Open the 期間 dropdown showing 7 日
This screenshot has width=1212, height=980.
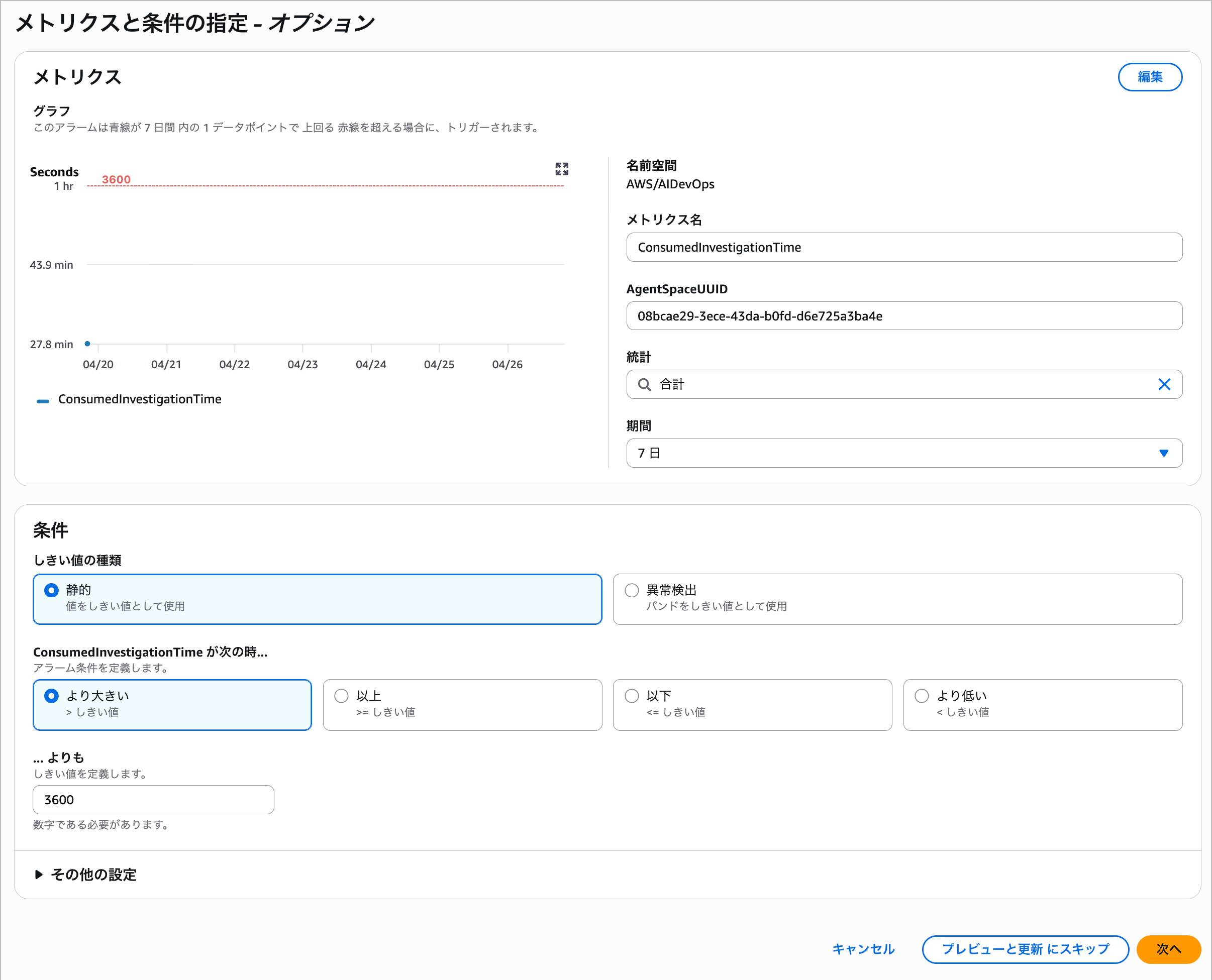(x=903, y=453)
